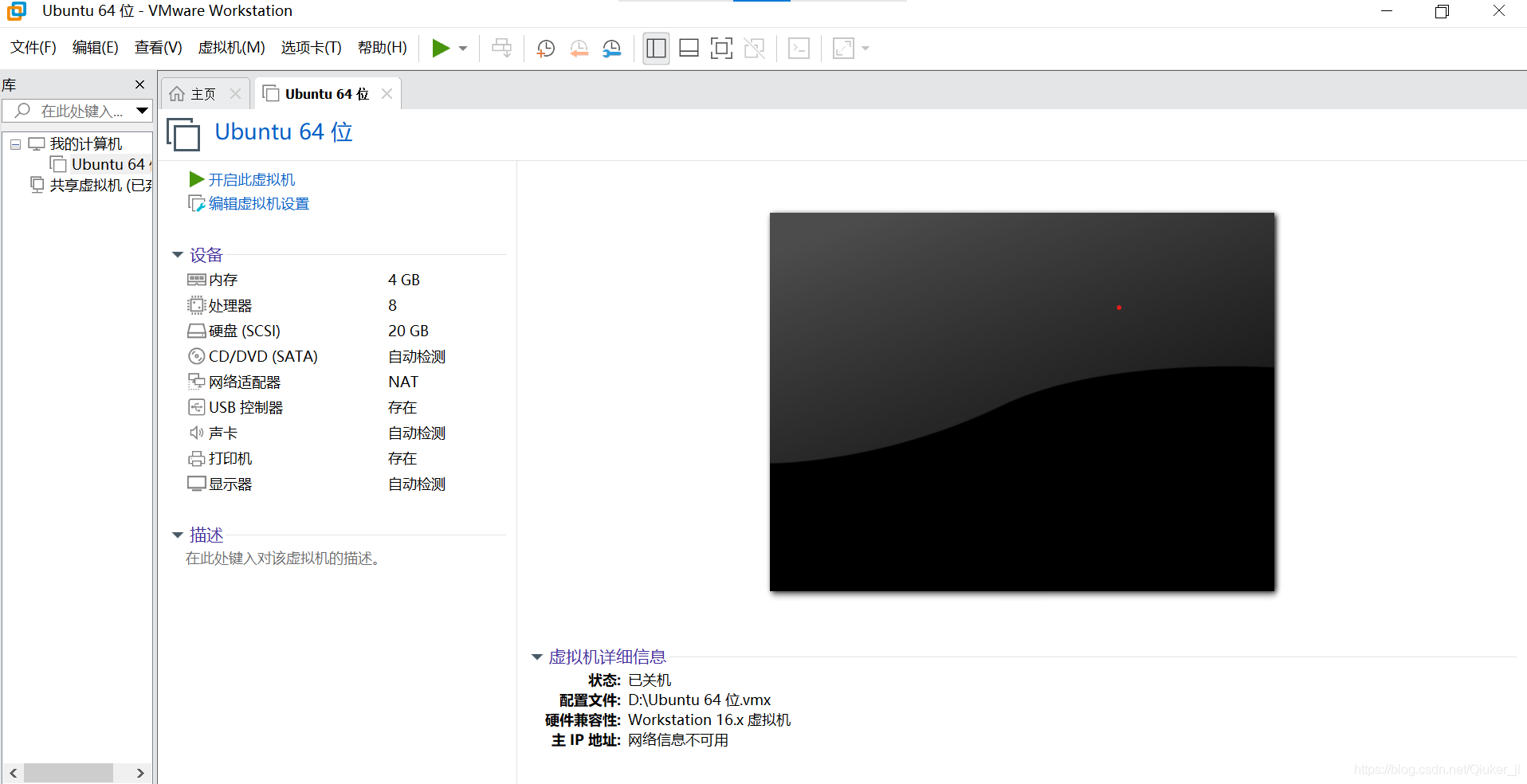This screenshot has width=1527, height=784.
Task: Click the printer icon
Action: click(x=197, y=458)
